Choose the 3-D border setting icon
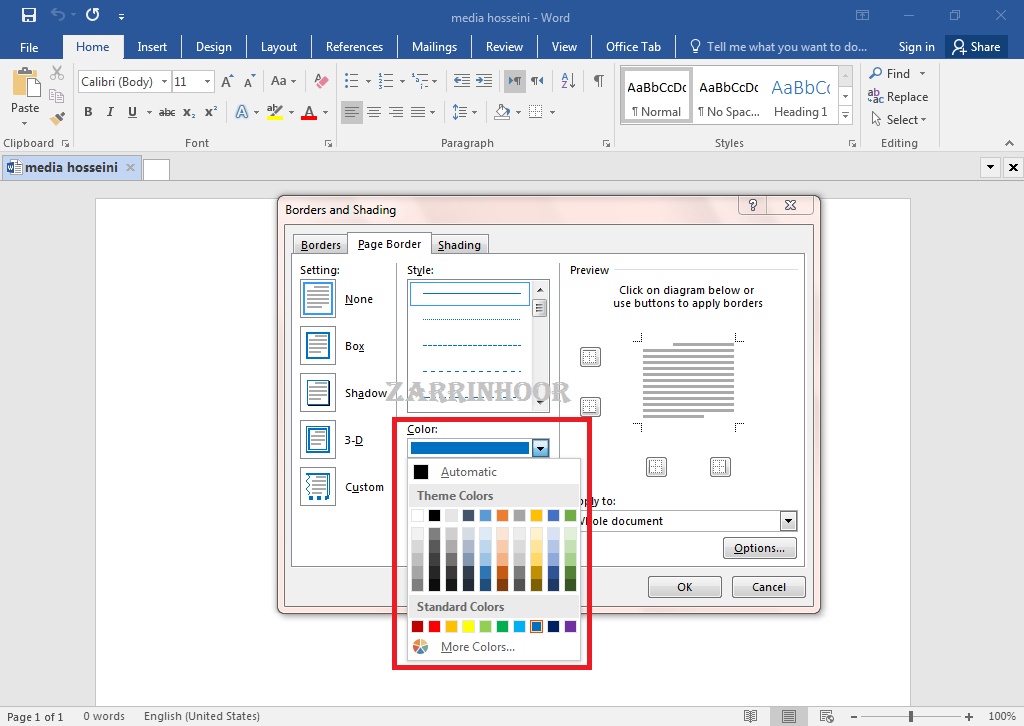 [x=318, y=440]
